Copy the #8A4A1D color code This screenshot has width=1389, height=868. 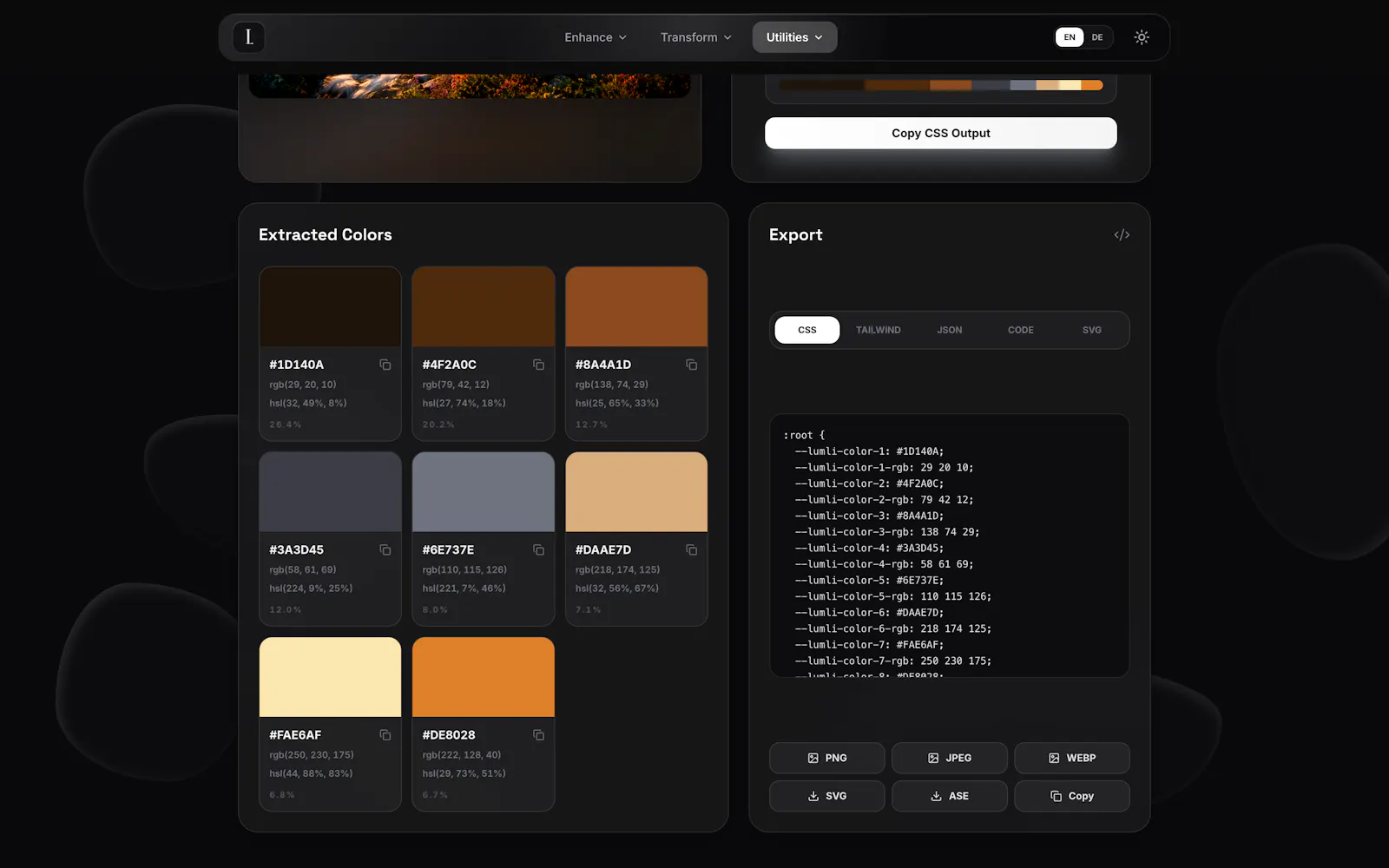pyautogui.click(x=692, y=365)
